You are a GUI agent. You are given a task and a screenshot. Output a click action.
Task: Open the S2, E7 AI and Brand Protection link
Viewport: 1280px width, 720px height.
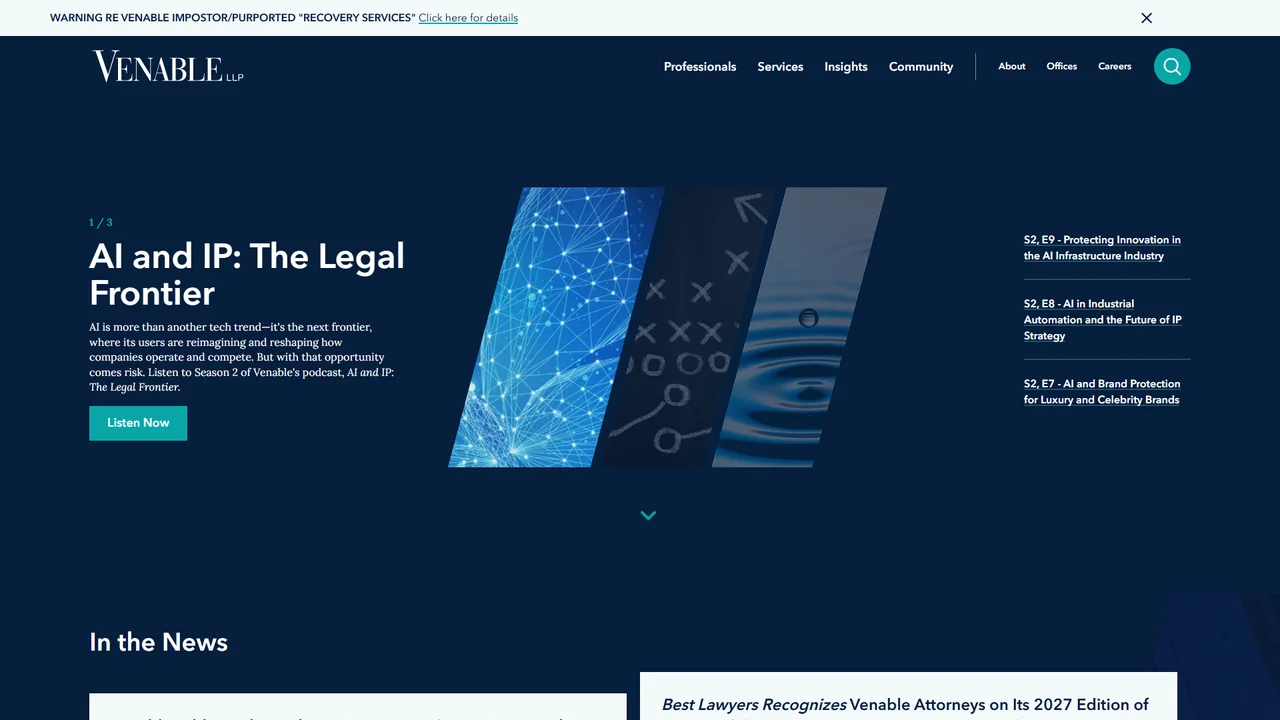point(1102,392)
